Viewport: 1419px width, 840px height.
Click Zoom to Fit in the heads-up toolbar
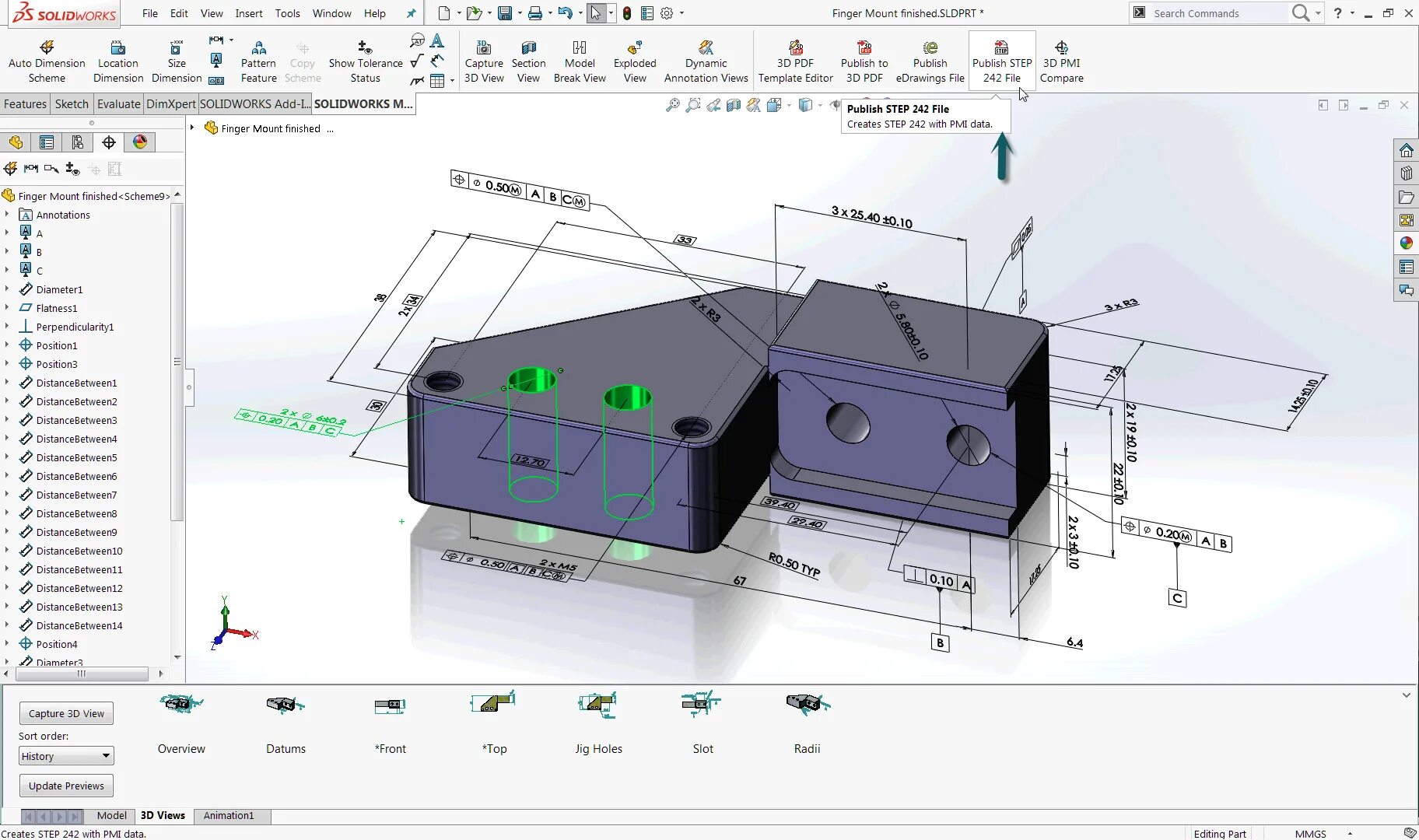click(672, 105)
